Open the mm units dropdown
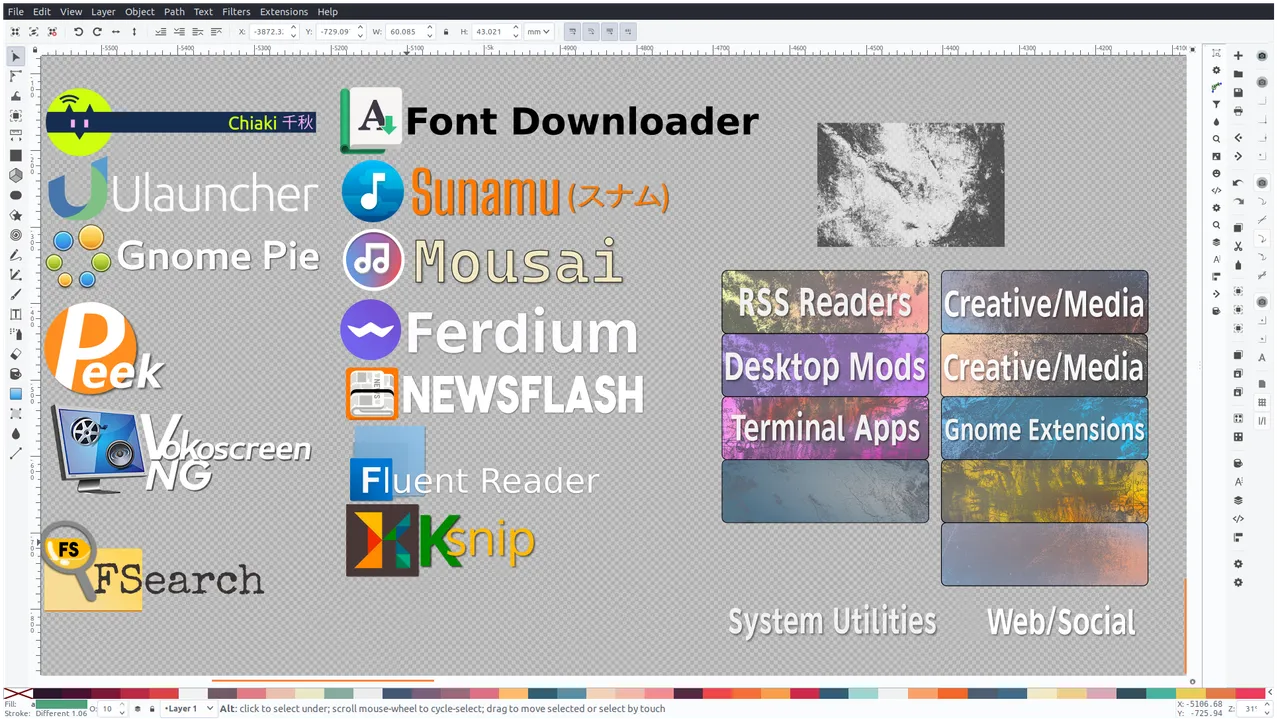1280x724 pixels. point(539,32)
